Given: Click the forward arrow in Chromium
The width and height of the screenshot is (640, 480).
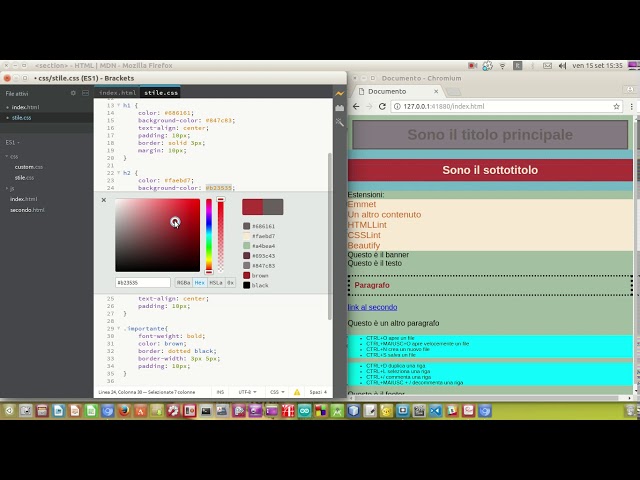Looking at the screenshot, I should [369, 106].
